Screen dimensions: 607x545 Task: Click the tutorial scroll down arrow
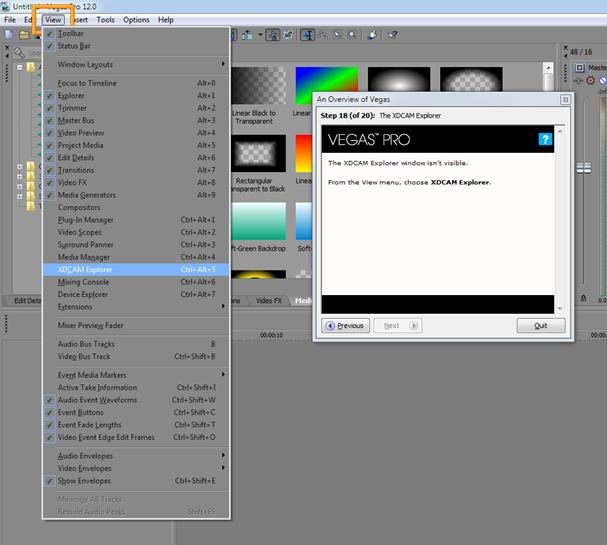coord(560,308)
